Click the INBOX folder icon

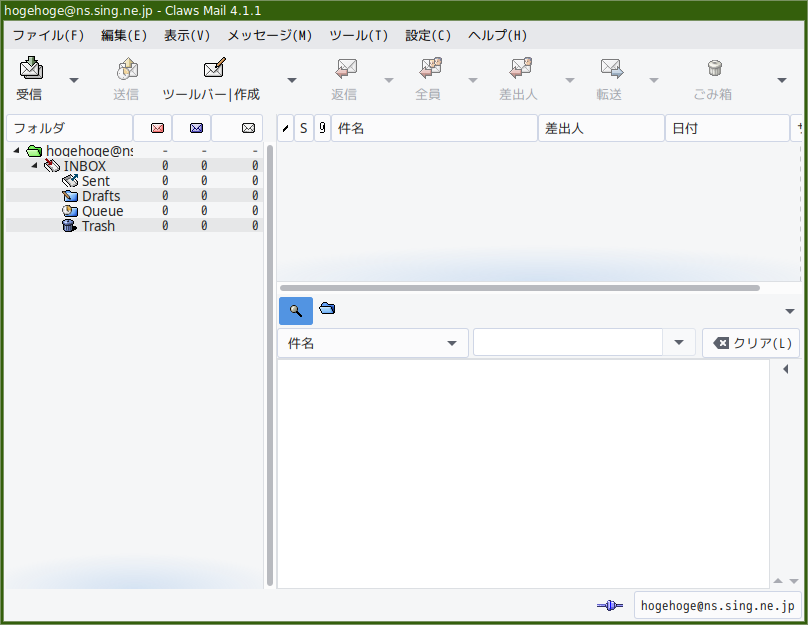pos(52,166)
